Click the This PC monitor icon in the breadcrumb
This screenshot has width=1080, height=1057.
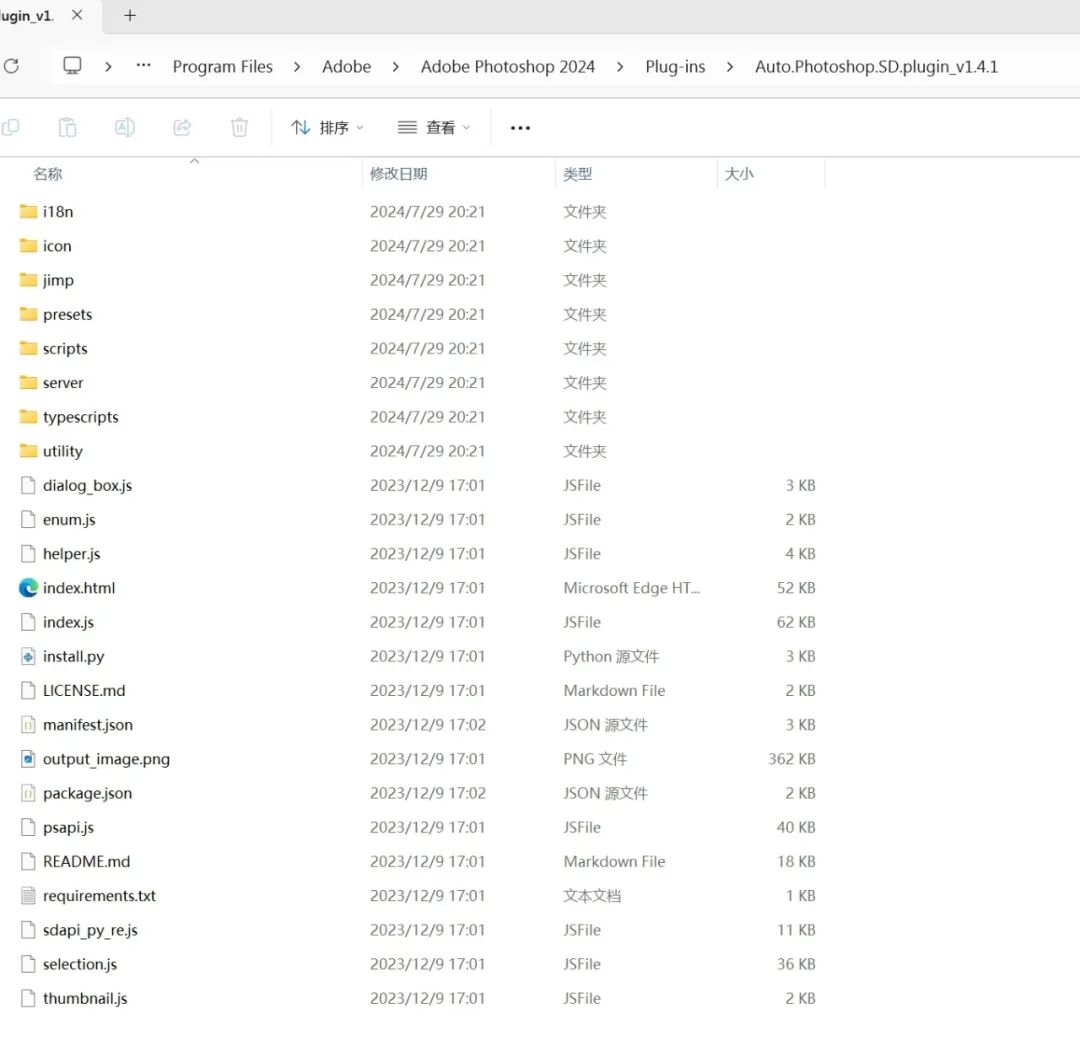pos(72,66)
